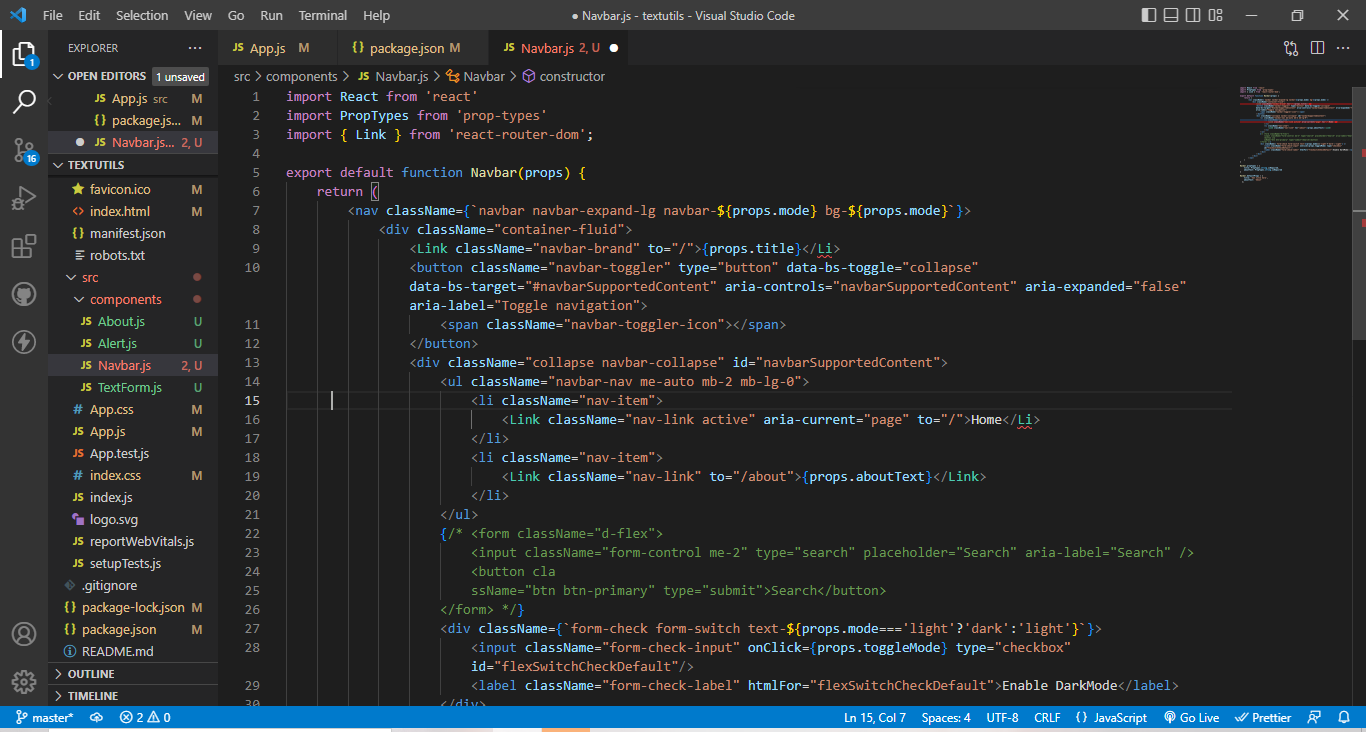1366x732 pixels.
Task: Switch to the package.json editor tab
Action: (413, 48)
